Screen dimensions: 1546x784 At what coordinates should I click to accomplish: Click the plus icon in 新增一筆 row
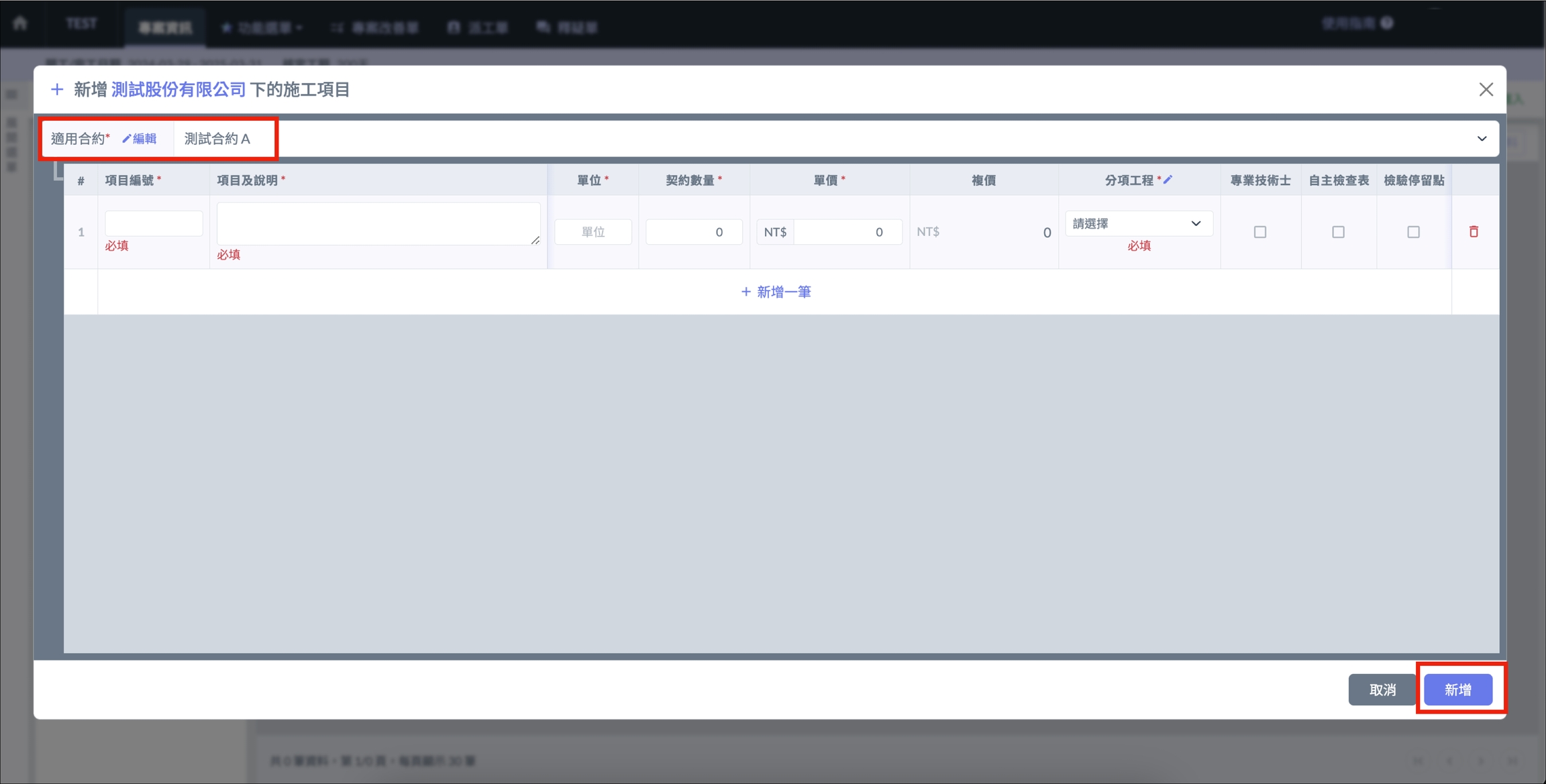[745, 292]
